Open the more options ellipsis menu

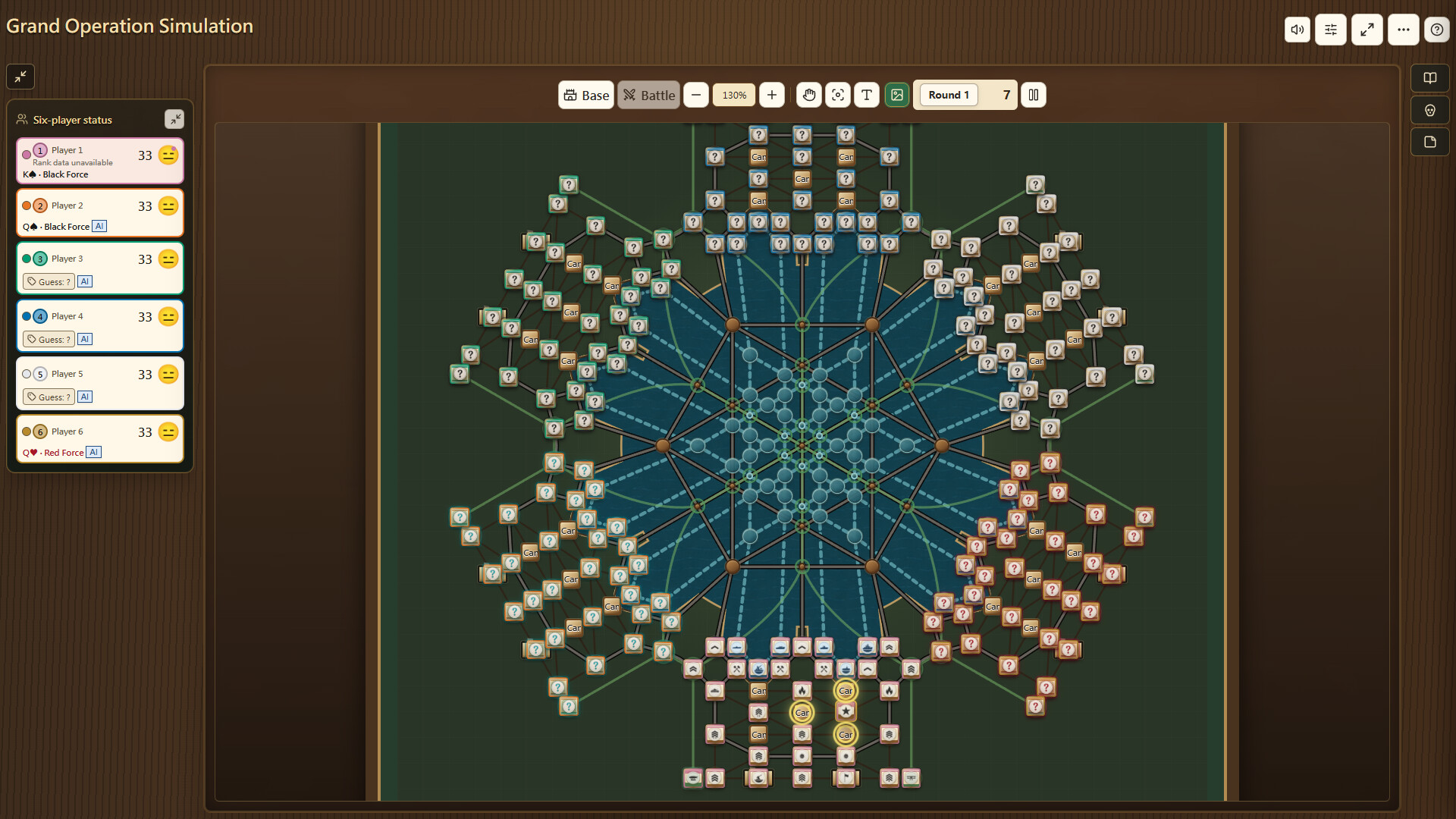[x=1404, y=30]
